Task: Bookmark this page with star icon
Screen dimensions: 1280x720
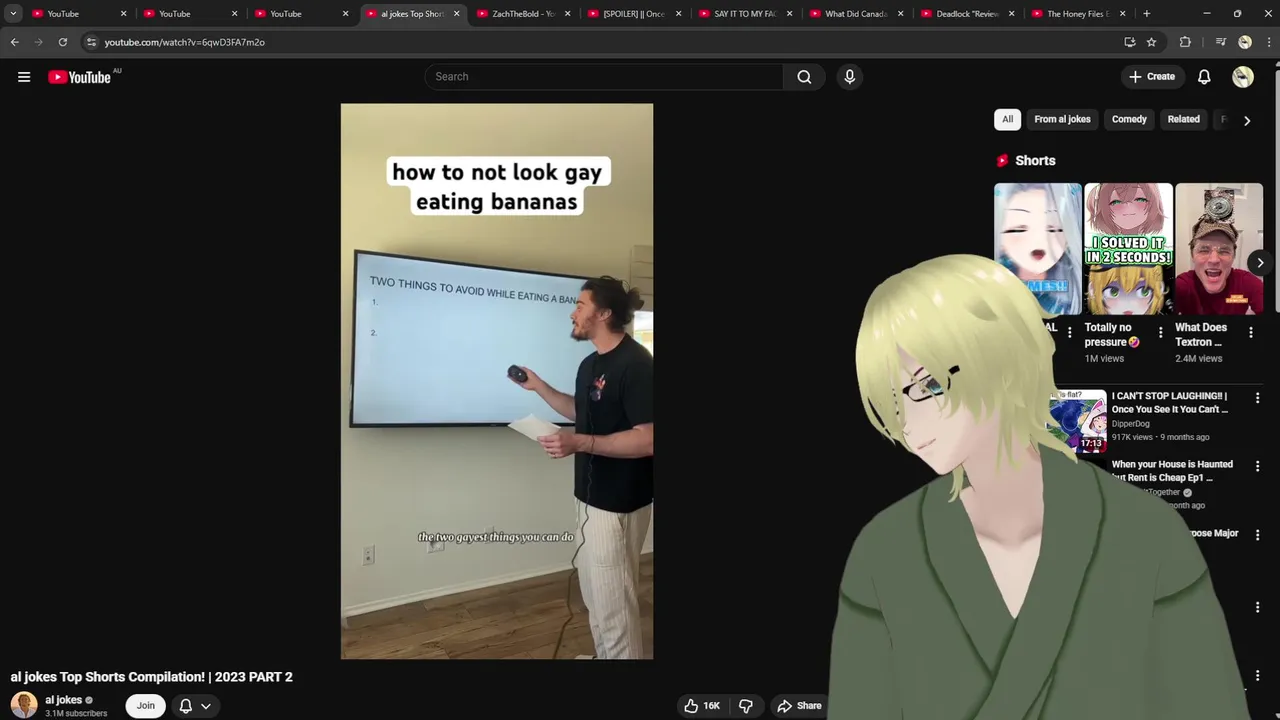Action: (1151, 42)
